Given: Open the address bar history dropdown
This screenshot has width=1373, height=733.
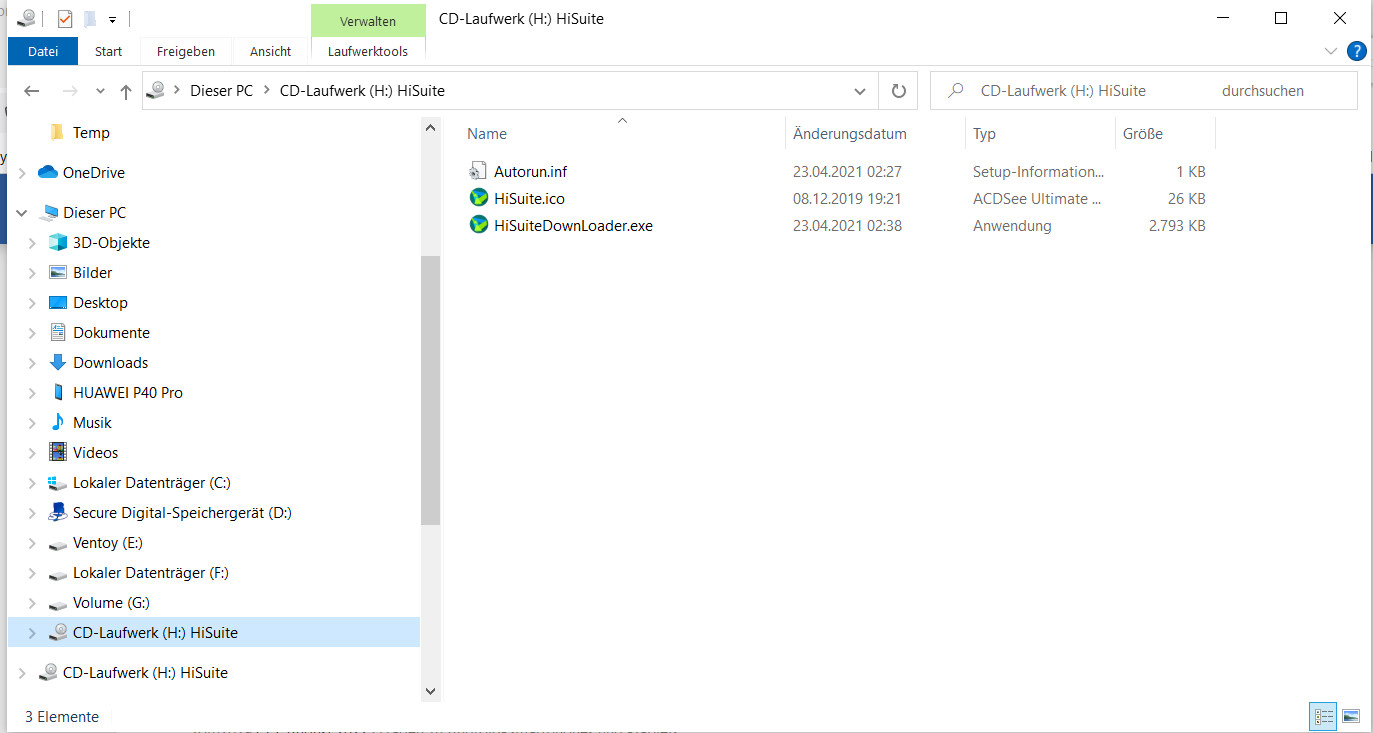Looking at the screenshot, I should point(860,91).
